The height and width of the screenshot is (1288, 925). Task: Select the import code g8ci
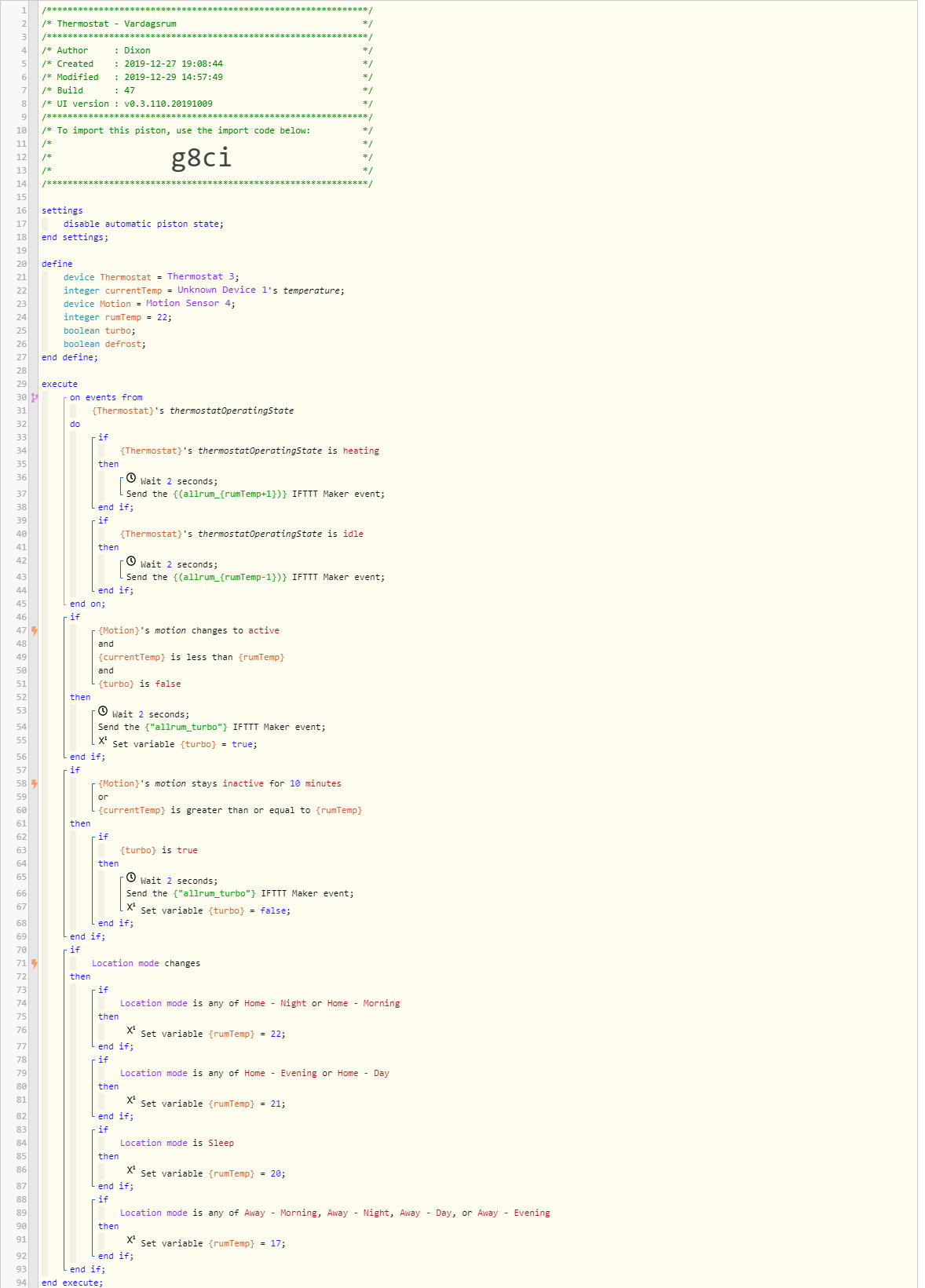tap(202, 158)
